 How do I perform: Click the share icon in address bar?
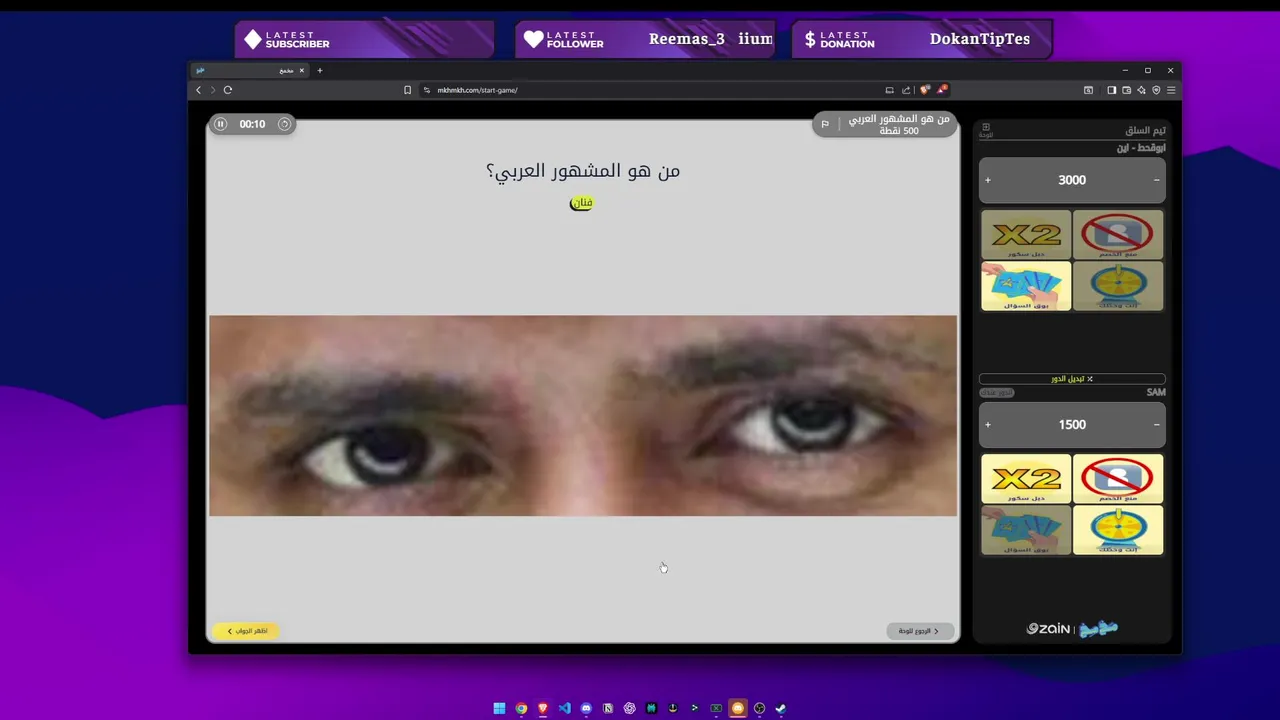[x=906, y=90]
